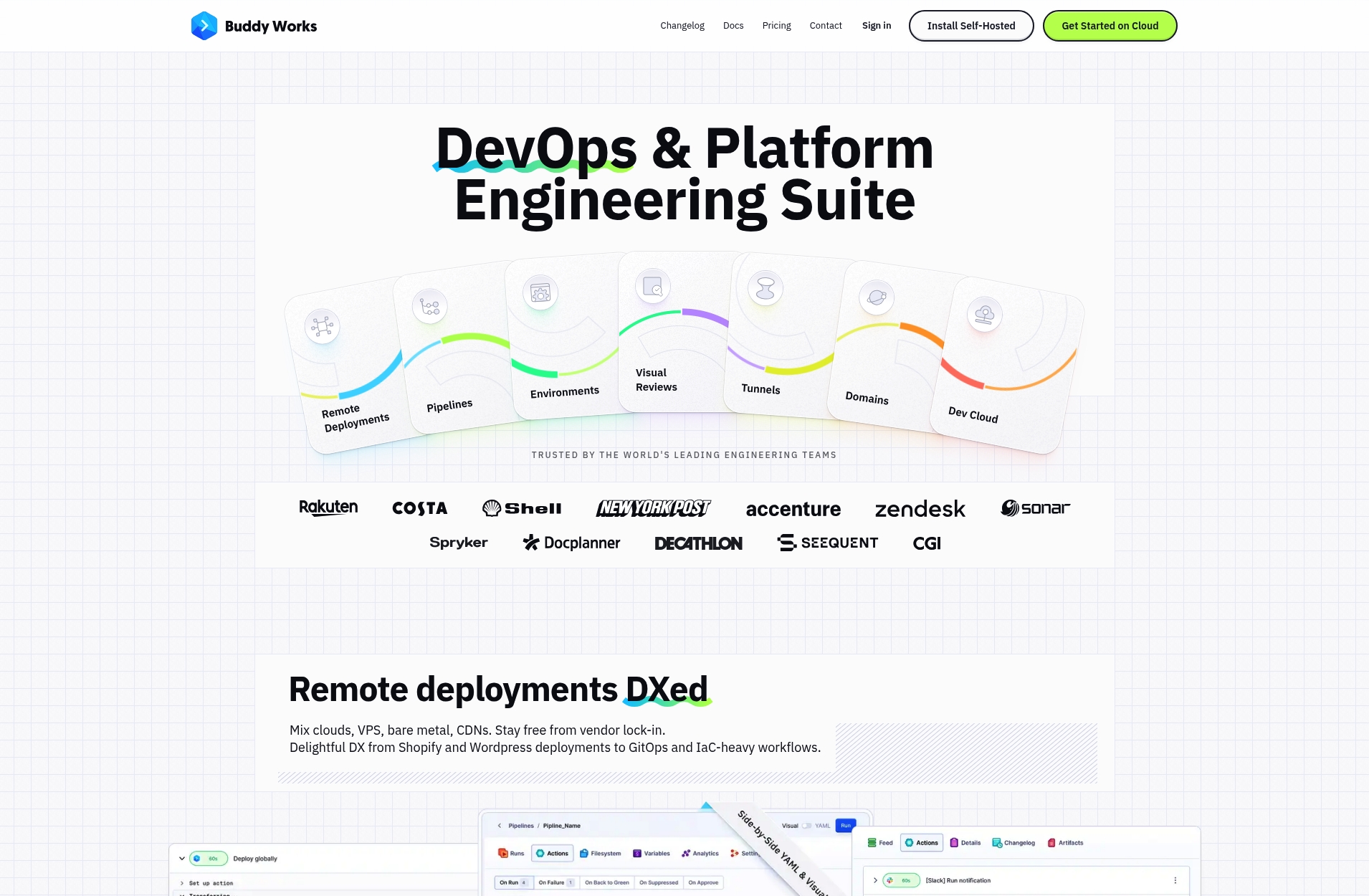Click the Spryker logo
Image resolution: width=1369 pixels, height=896 pixels.
coord(459,543)
